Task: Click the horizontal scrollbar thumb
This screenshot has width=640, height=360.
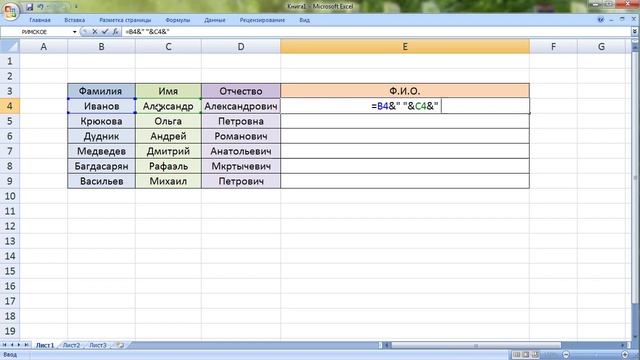Action: coord(476,345)
